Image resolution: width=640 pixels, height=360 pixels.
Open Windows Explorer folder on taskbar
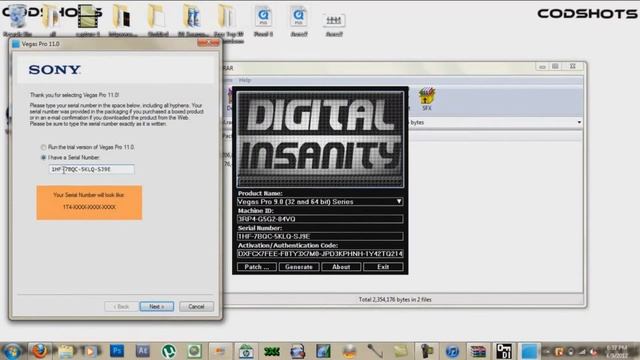pyautogui.click(x=65, y=351)
